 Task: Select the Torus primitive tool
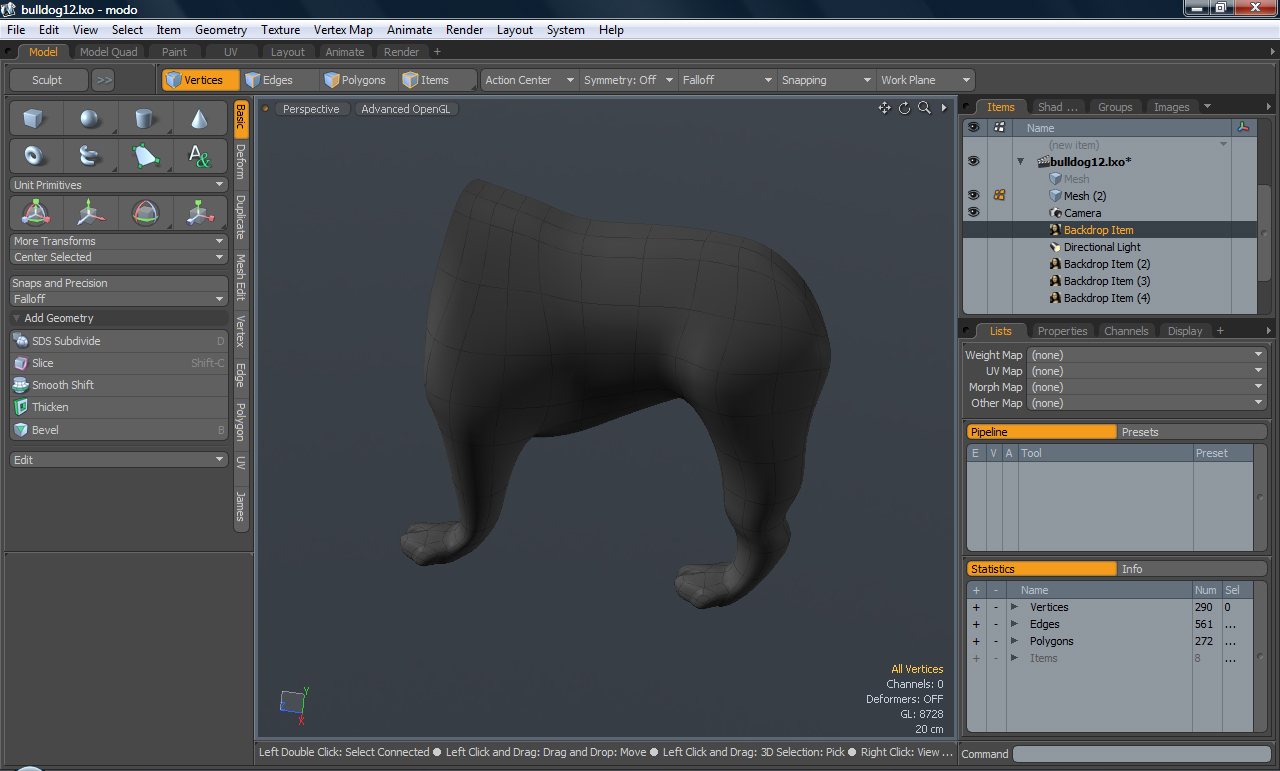click(x=35, y=156)
